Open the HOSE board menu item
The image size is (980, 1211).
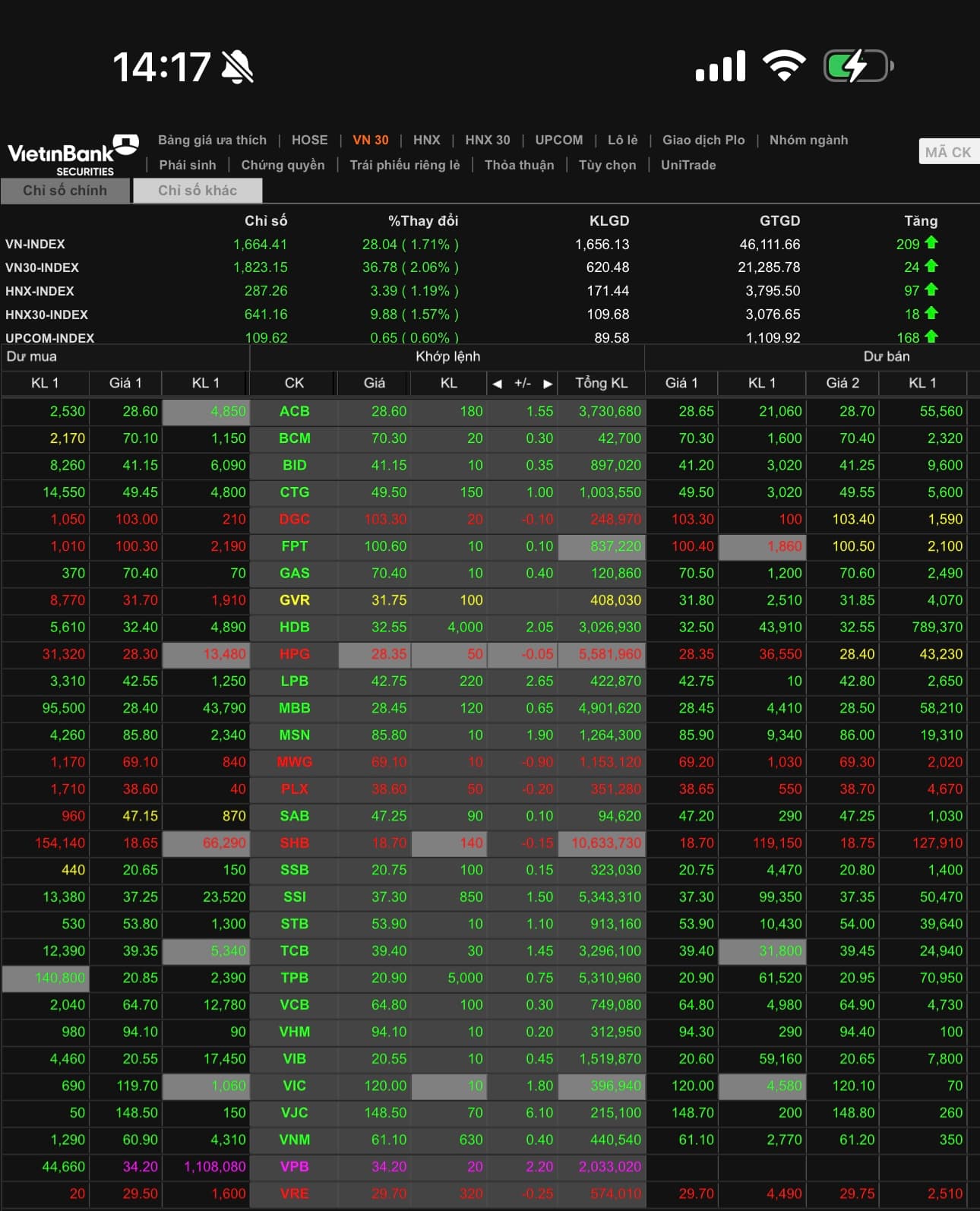(309, 140)
